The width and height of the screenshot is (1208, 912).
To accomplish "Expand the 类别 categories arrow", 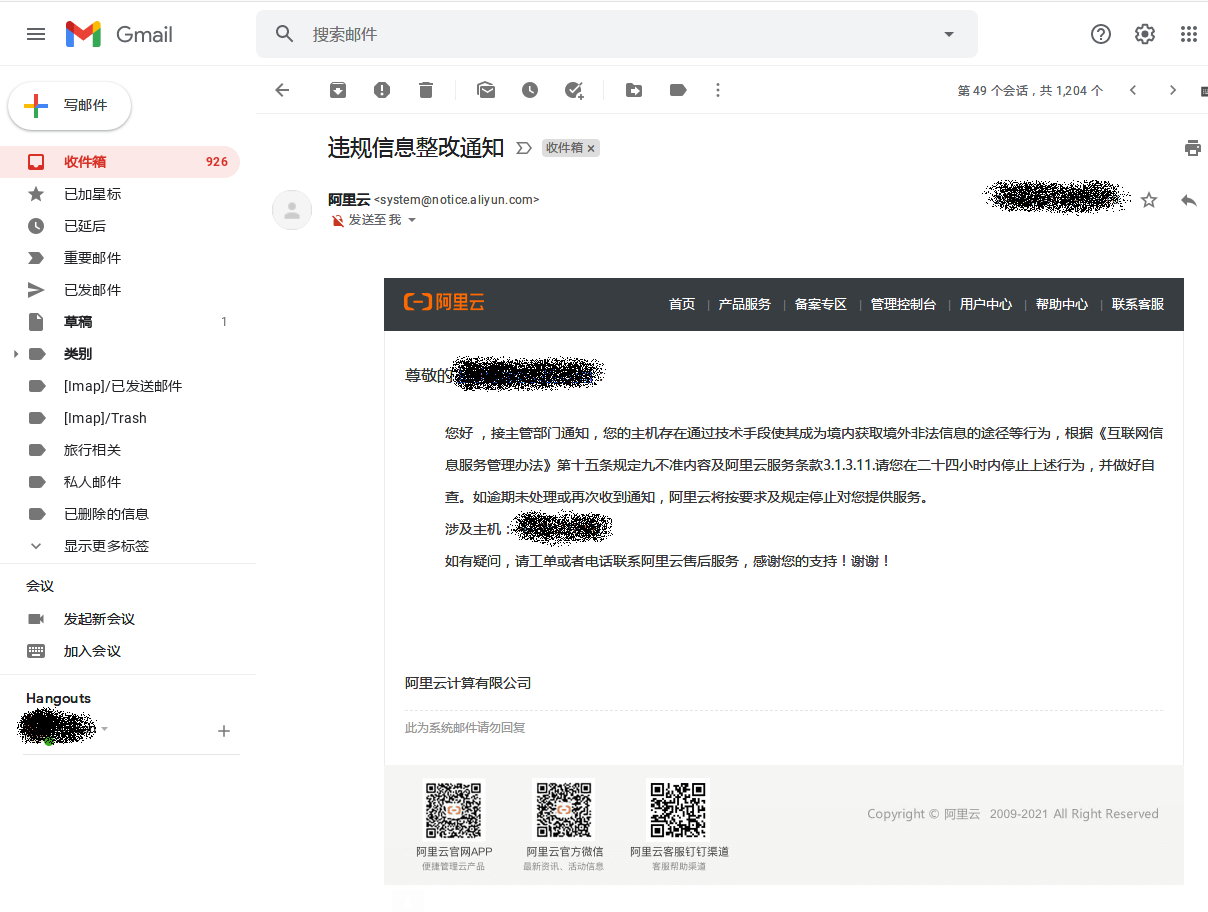I will click(15, 354).
